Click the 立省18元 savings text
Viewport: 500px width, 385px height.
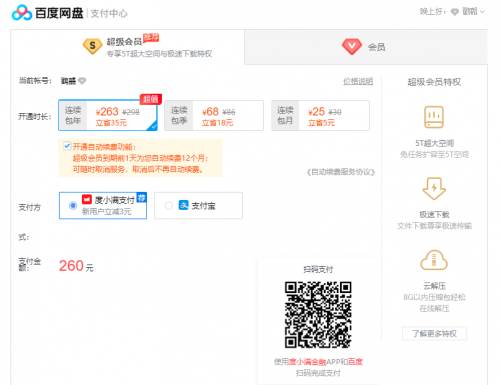point(217,123)
